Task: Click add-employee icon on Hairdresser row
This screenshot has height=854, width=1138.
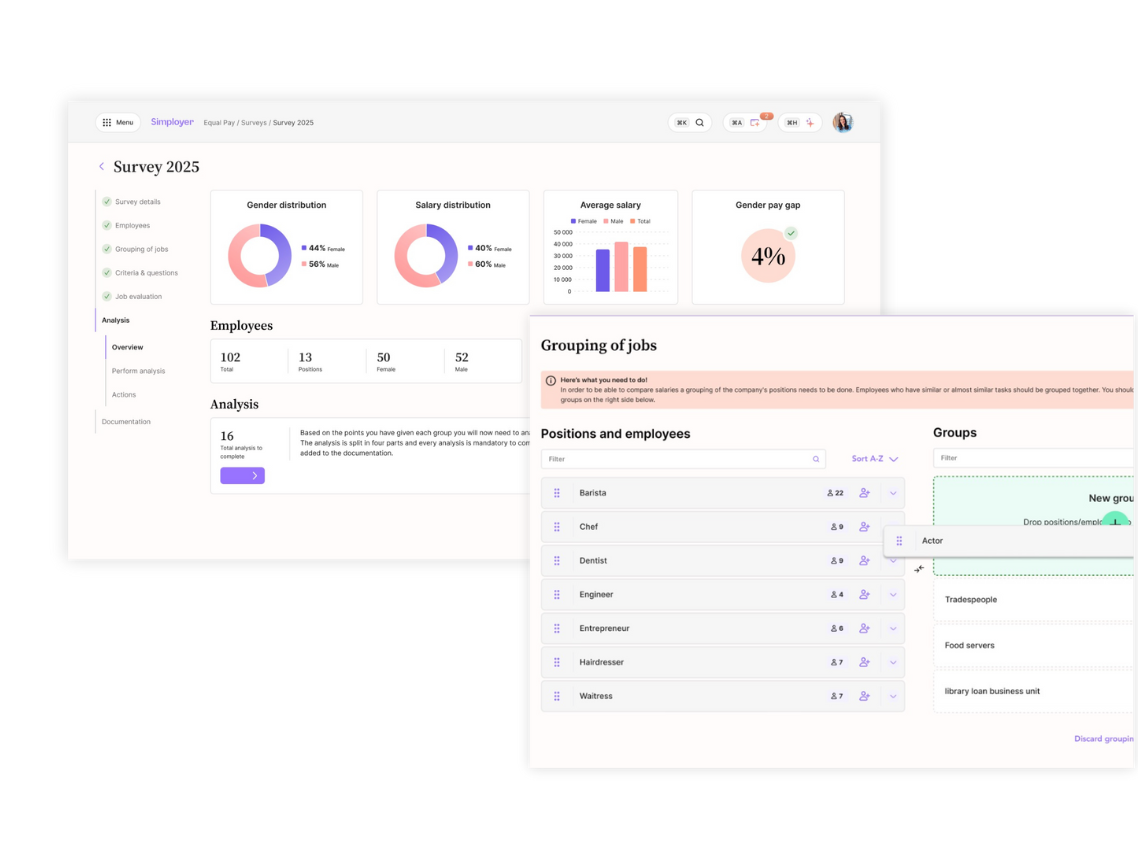Action: pos(864,662)
